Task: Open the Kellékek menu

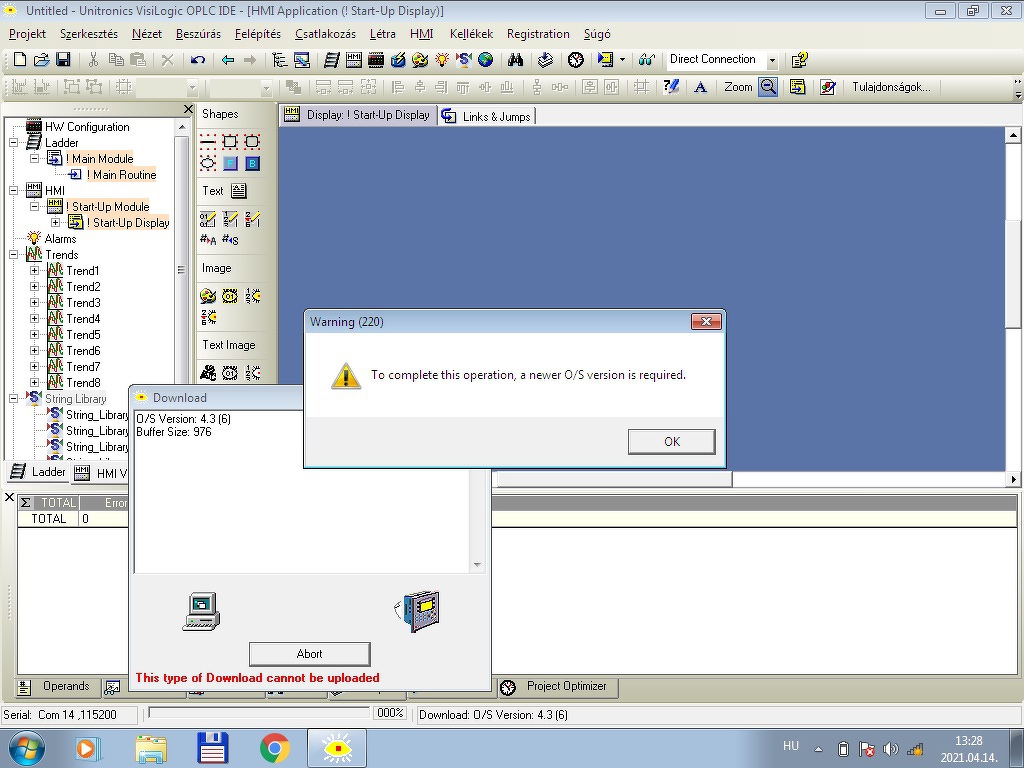Action: point(471,34)
